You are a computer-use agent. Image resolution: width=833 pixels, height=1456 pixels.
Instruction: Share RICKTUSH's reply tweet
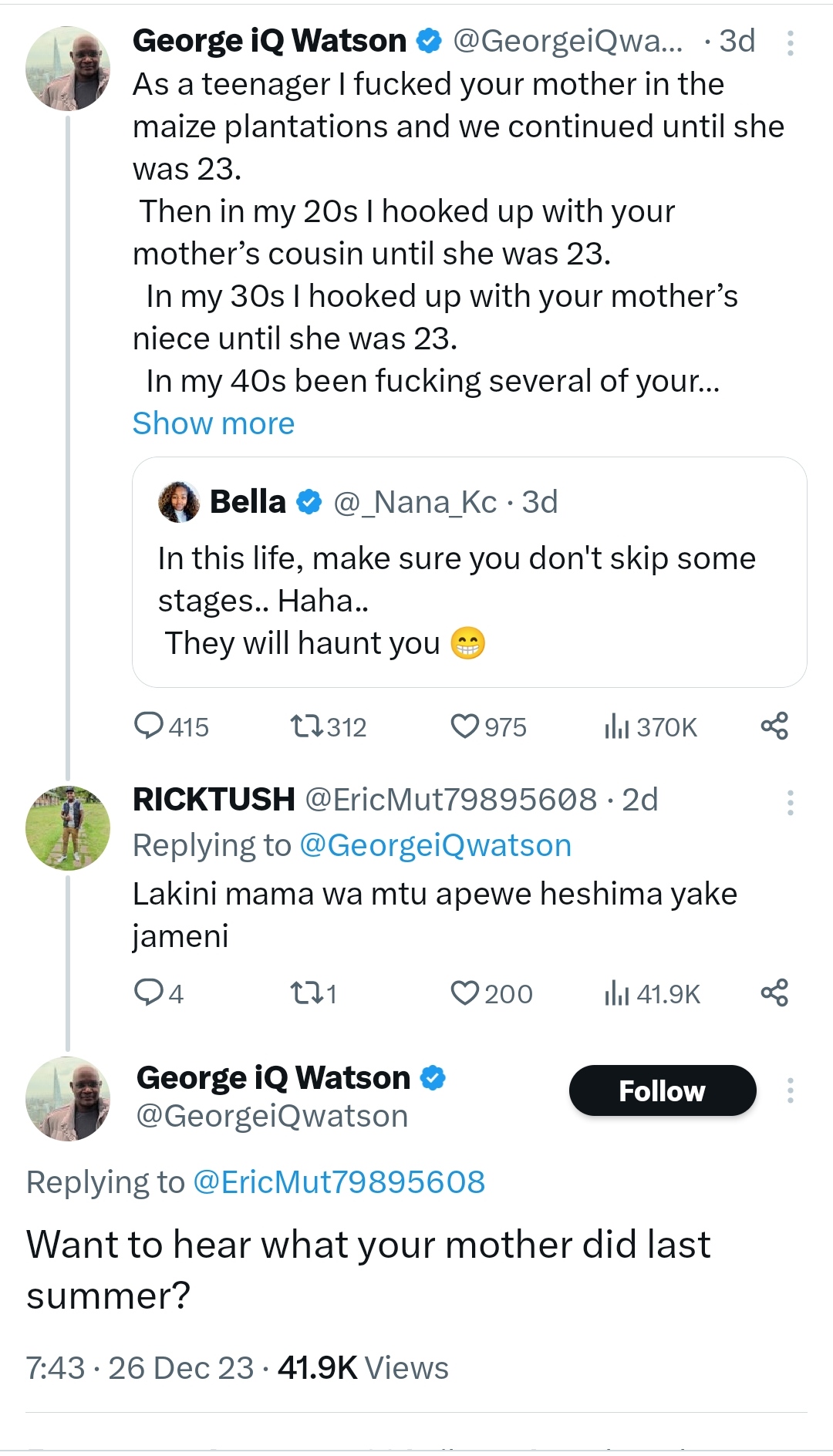click(774, 993)
